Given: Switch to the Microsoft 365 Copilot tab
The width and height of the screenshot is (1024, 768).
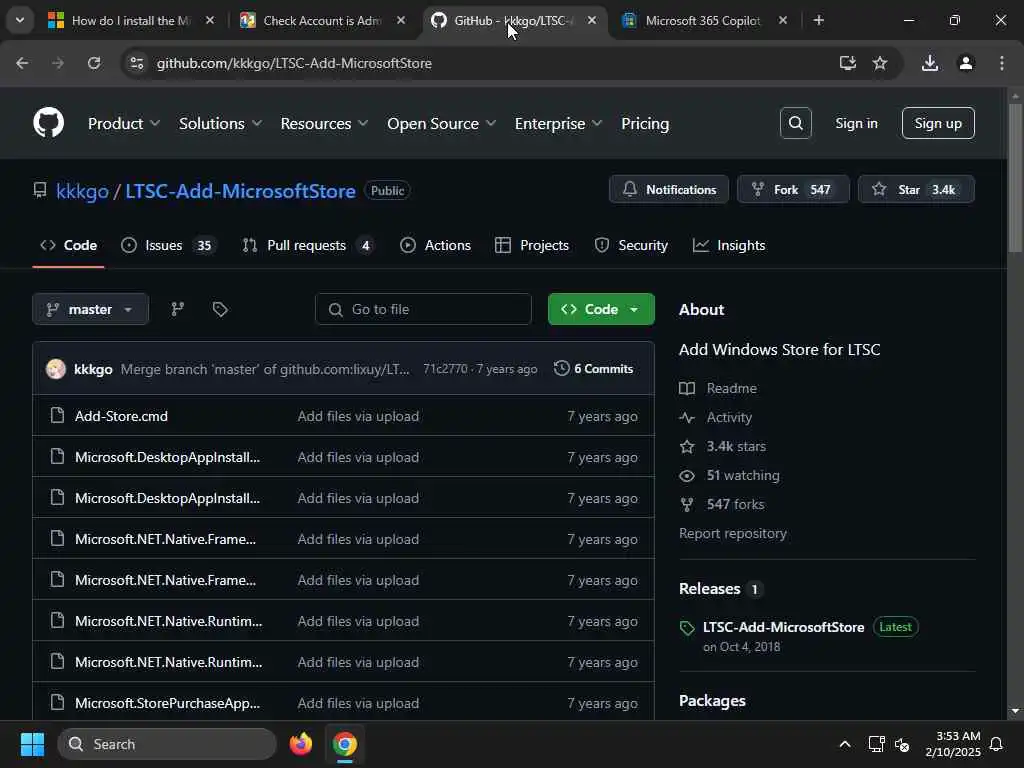Looking at the screenshot, I should pos(705,20).
